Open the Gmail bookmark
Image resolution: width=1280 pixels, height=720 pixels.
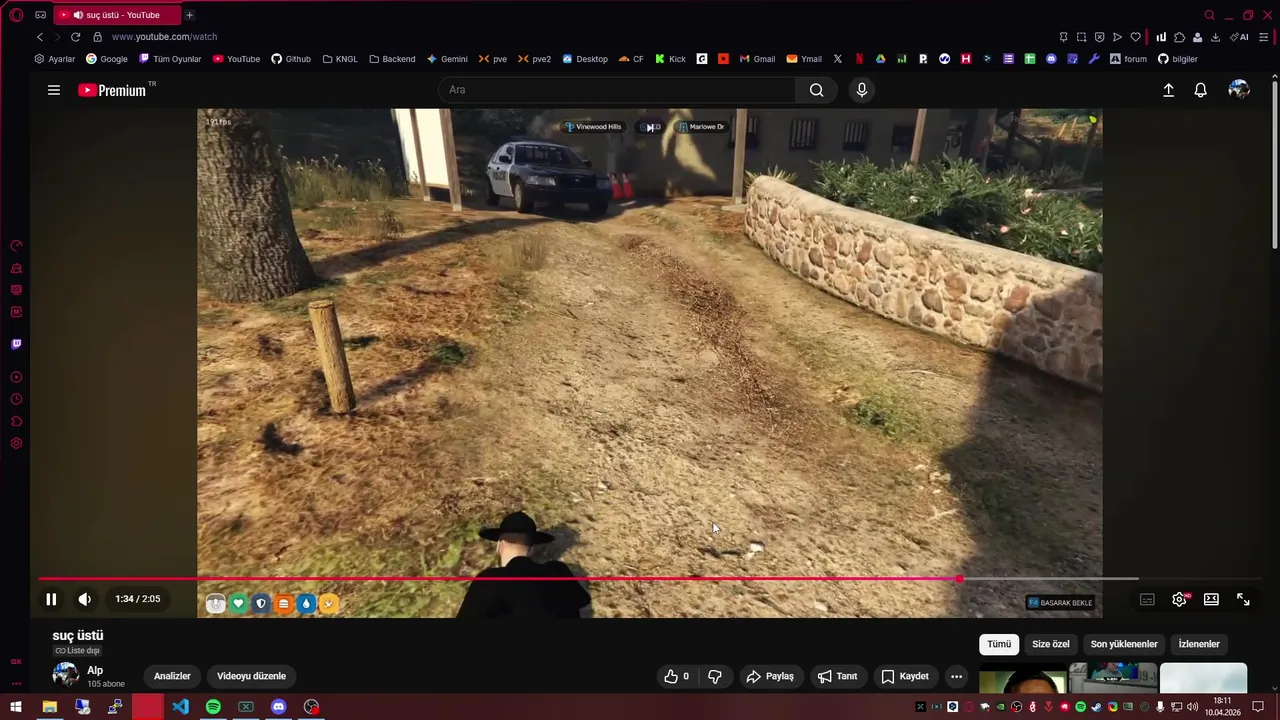[757, 59]
